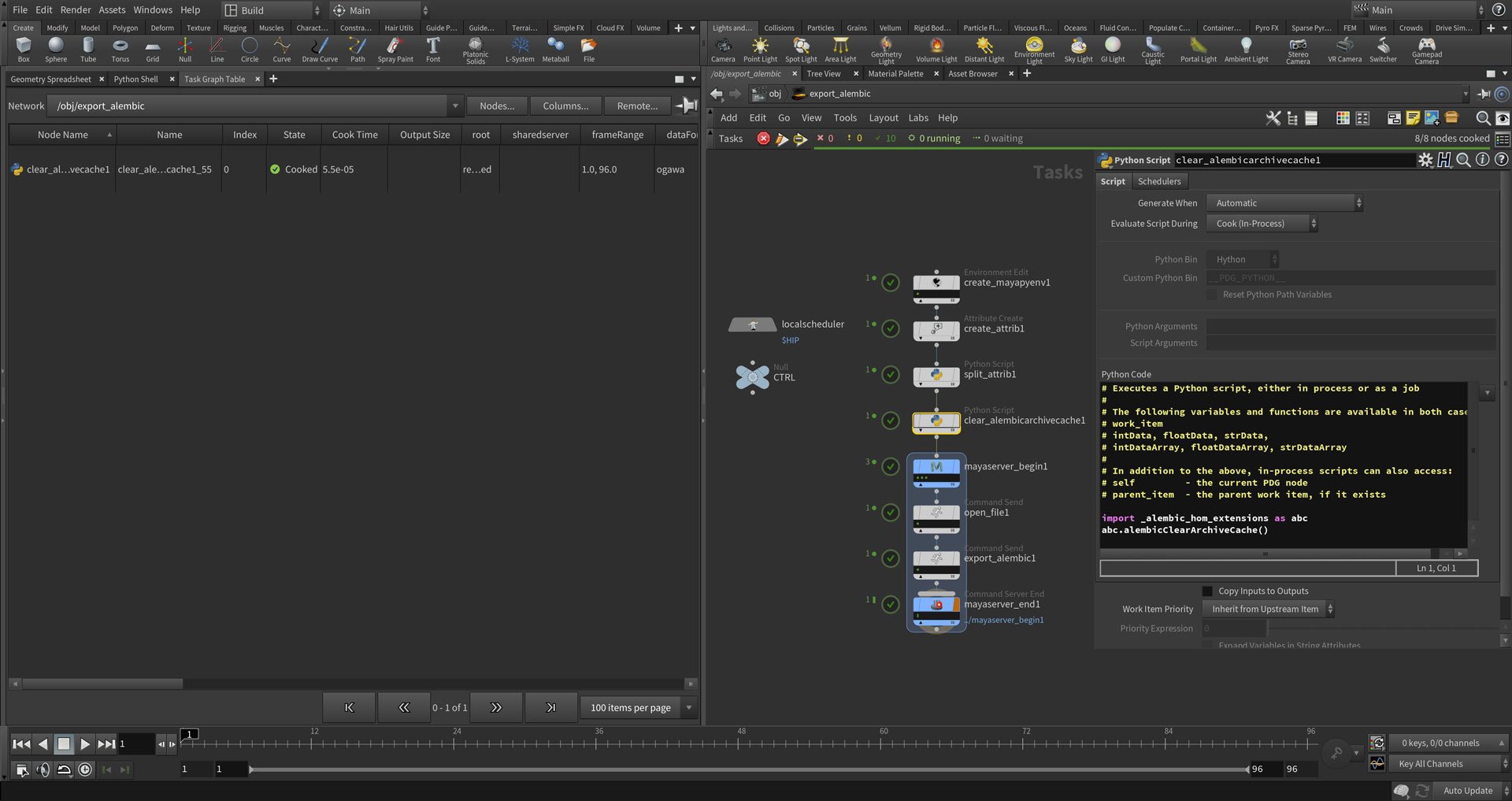Toggle Reset Python Path Variables checkbox

1211,295
